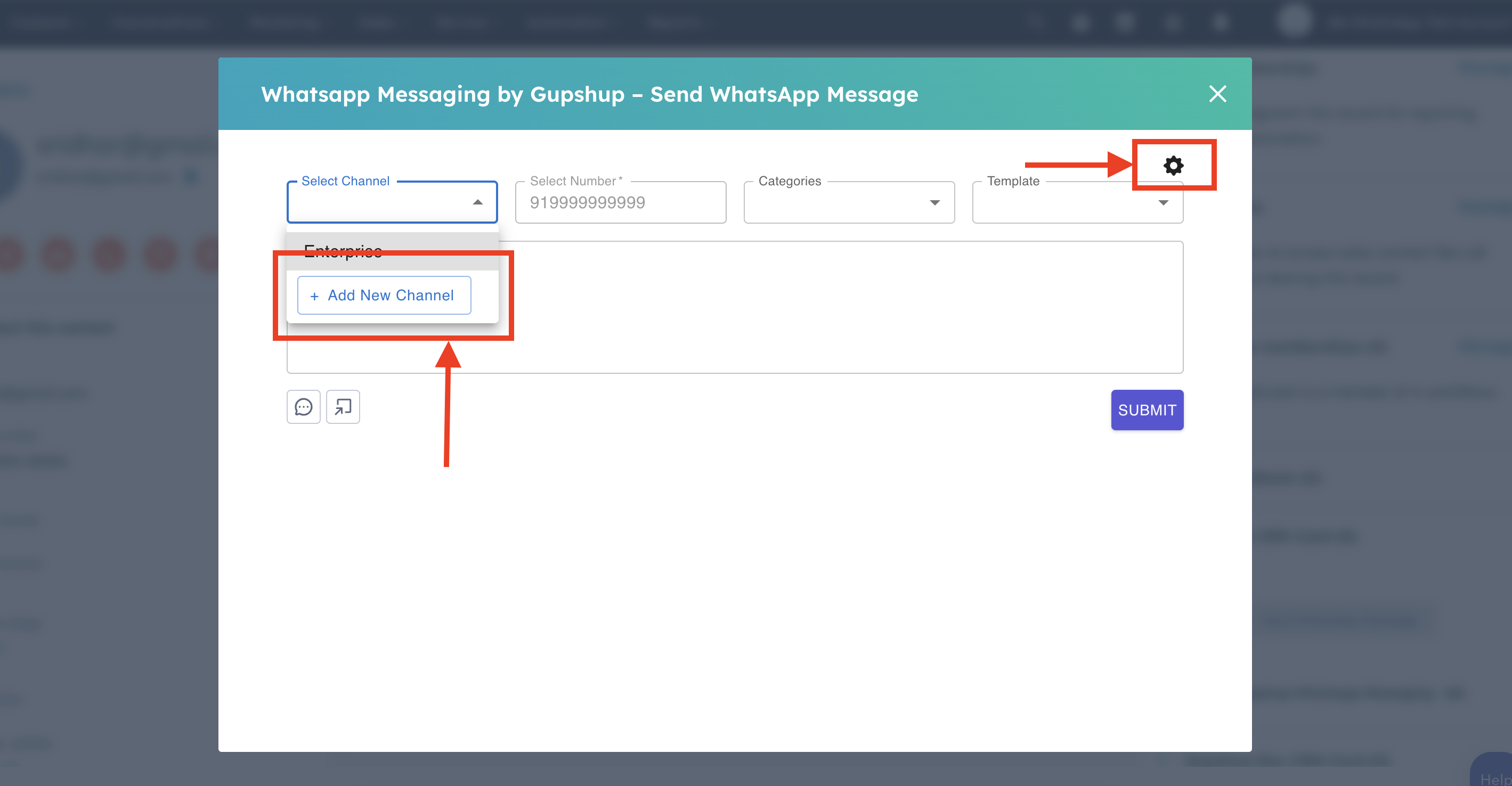
Task: Collapse the Select Channel dropdown arrow
Action: pos(478,202)
